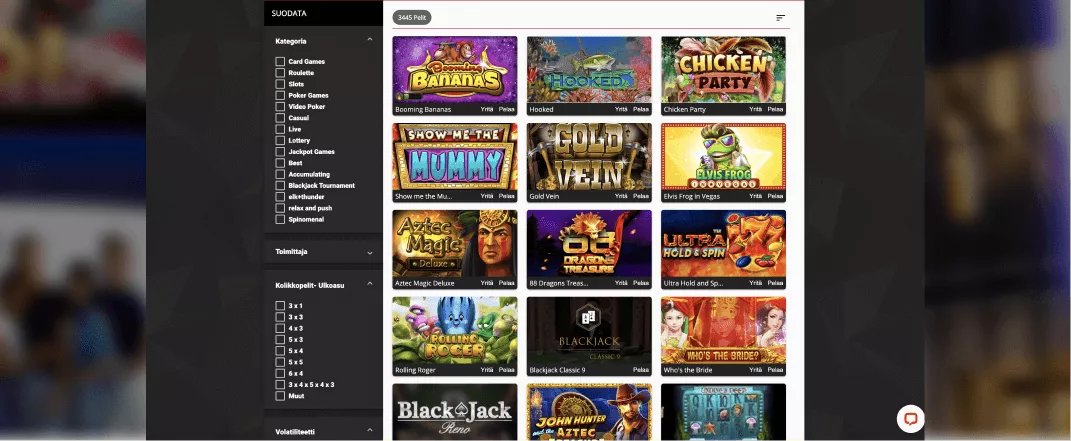Open the Booming Bananas game thumbnail

click(455, 70)
